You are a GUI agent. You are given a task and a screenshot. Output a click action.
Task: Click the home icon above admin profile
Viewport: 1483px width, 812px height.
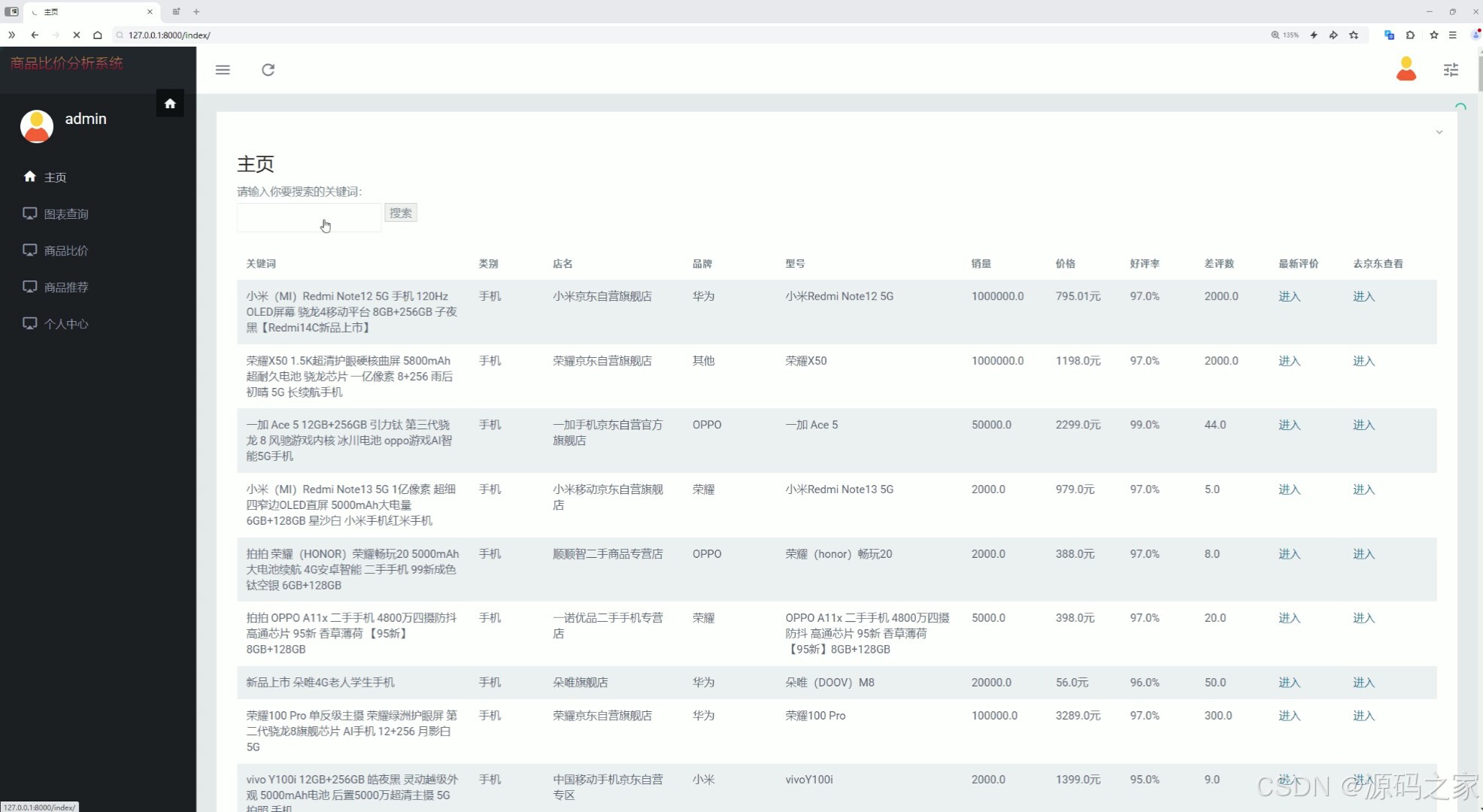pyautogui.click(x=170, y=103)
